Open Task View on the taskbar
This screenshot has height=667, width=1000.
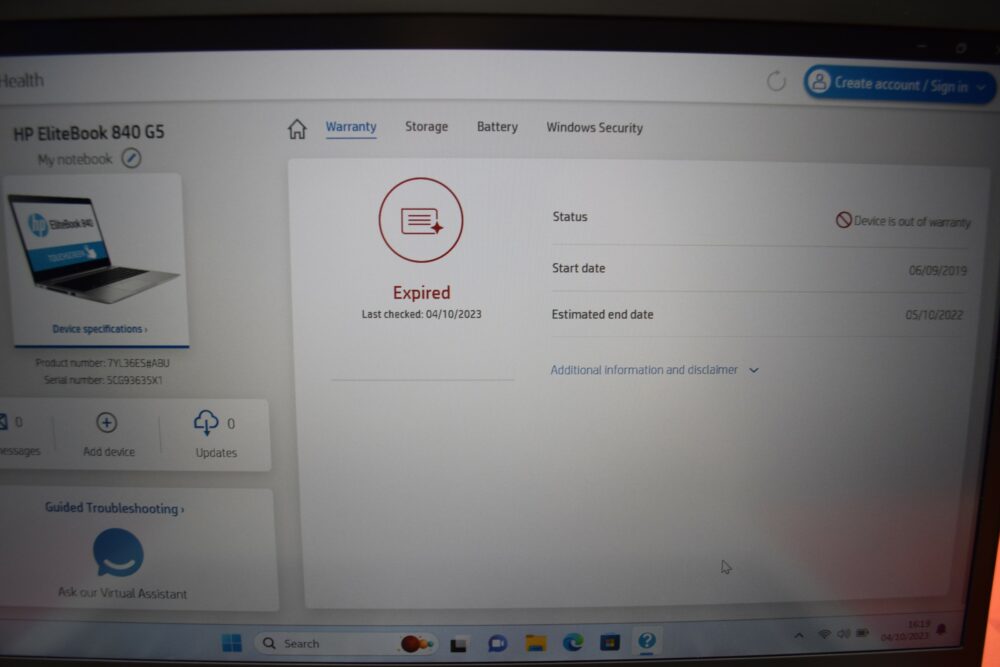pos(459,645)
